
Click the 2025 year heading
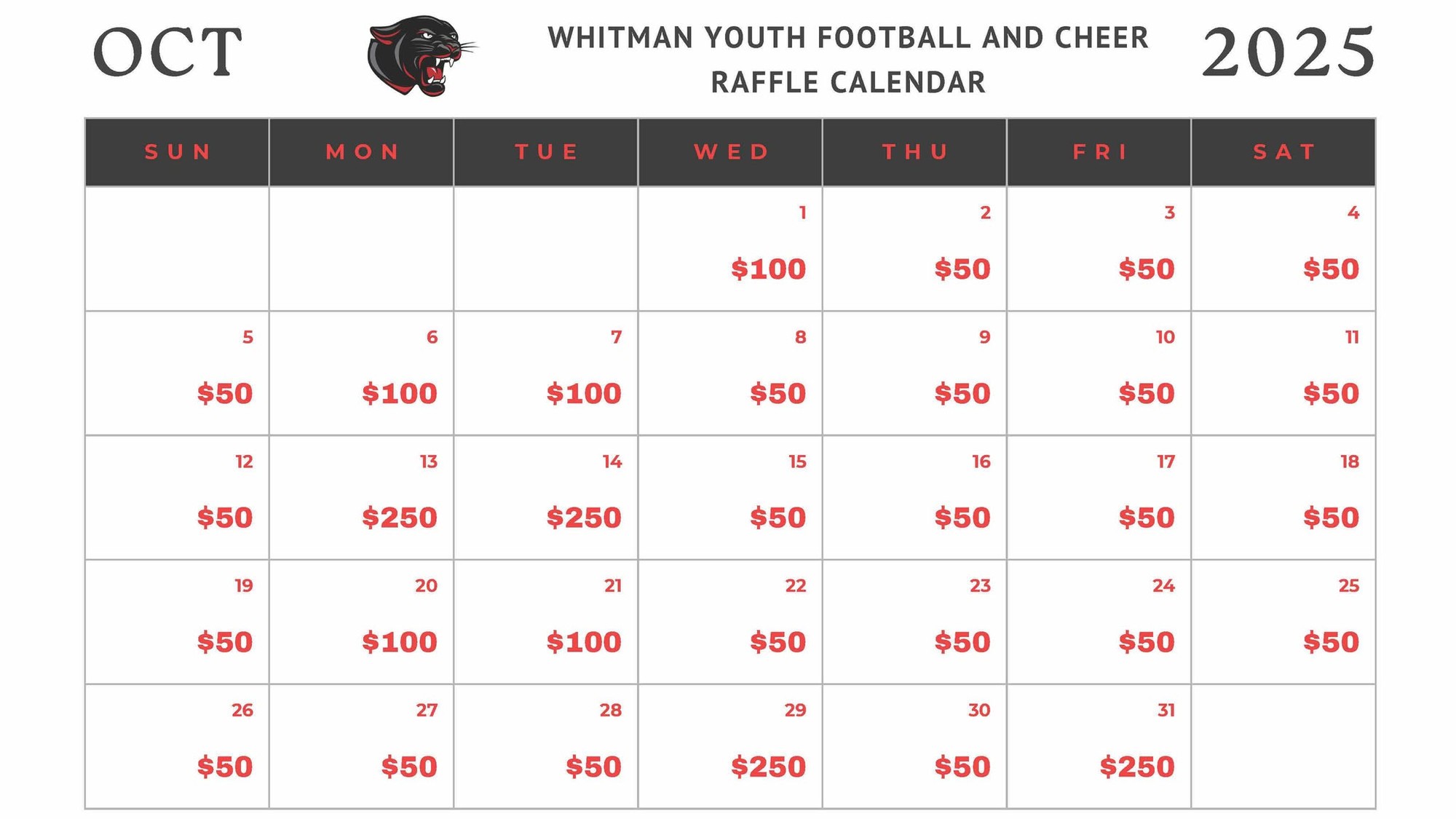[x=1288, y=52]
